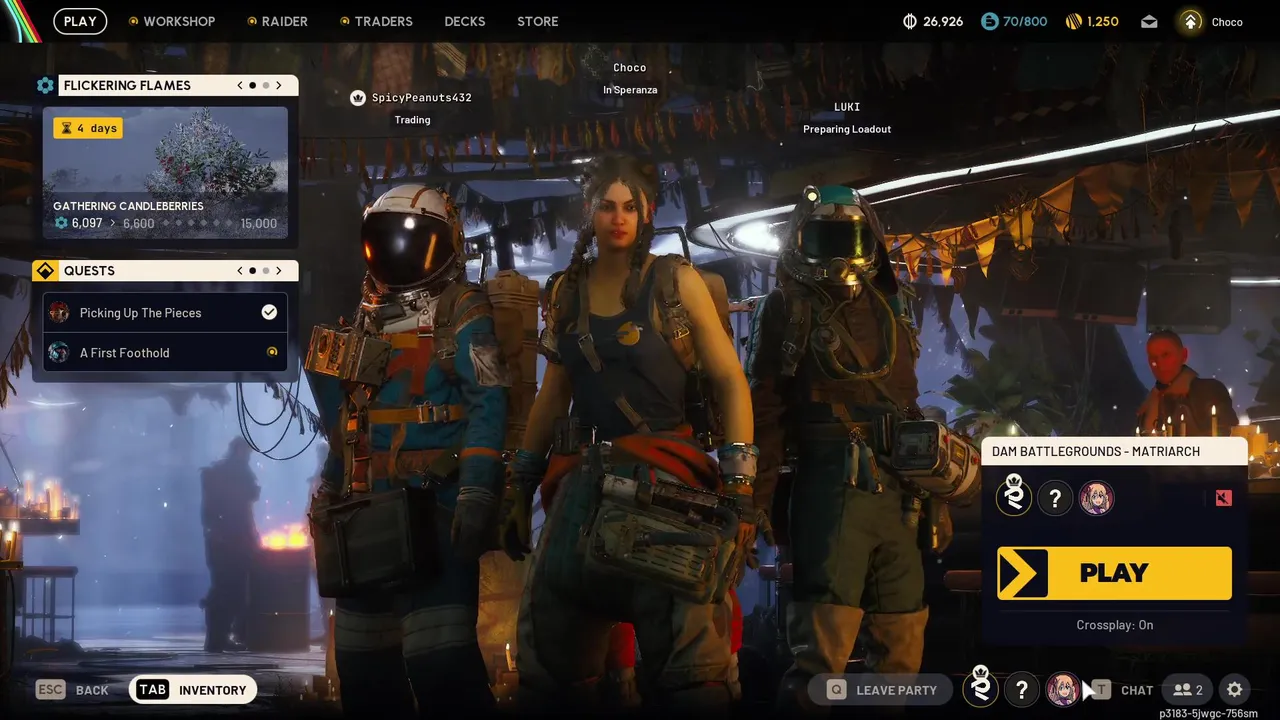This screenshot has width=1280, height=720.
Task: Select the Choco nameplate above center raider
Action: 630,68
